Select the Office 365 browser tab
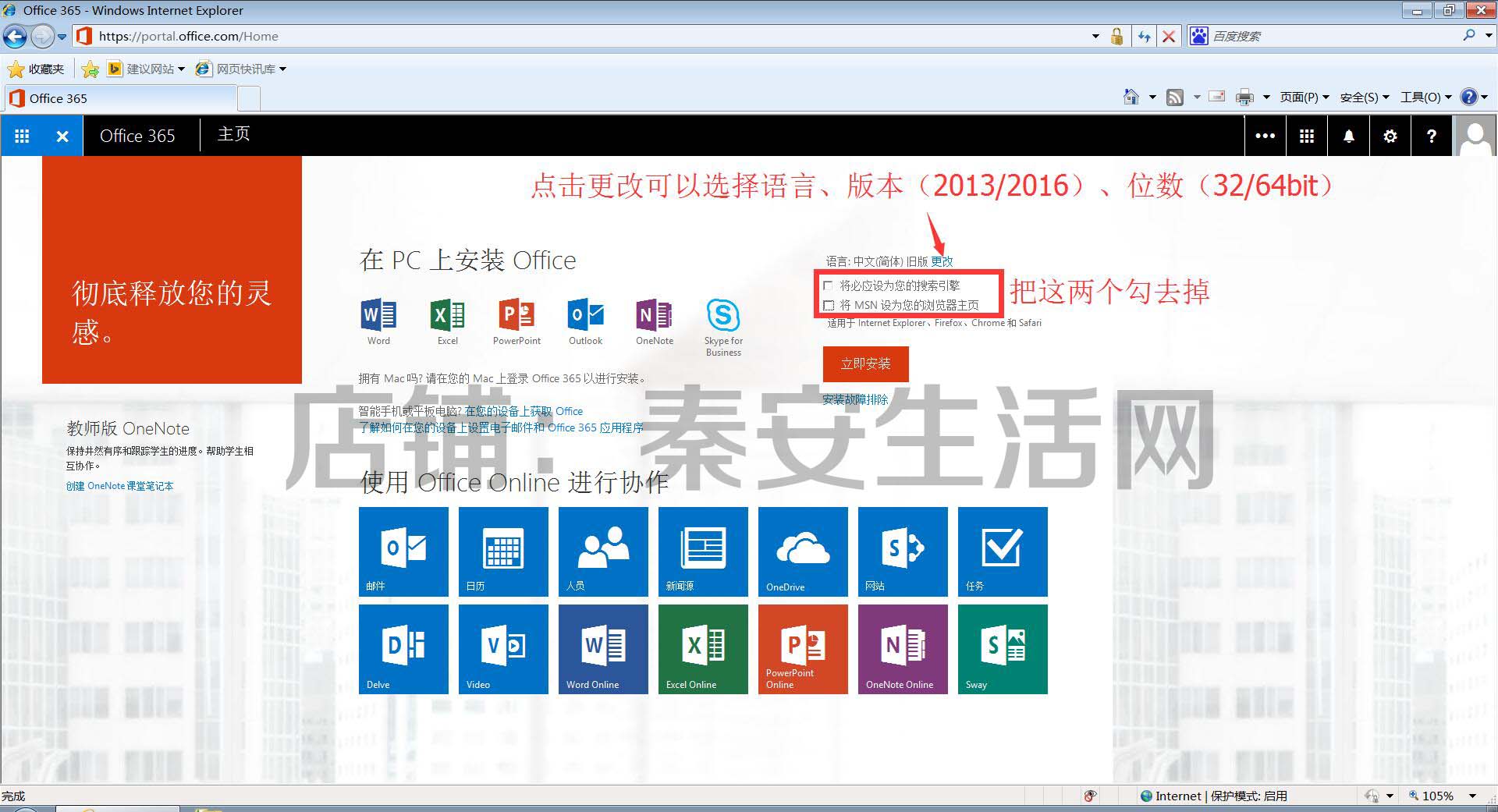Screen dimensions: 1498x812 click(x=120, y=98)
